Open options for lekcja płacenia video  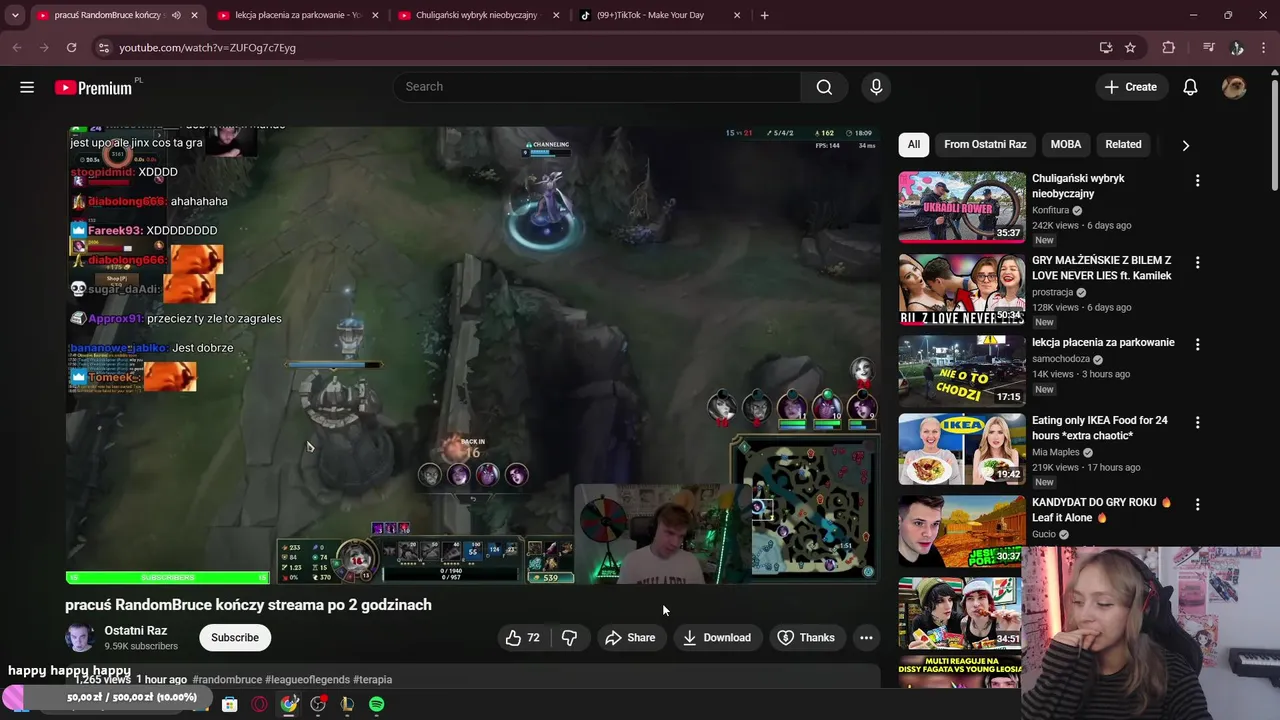pyautogui.click(x=1197, y=344)
